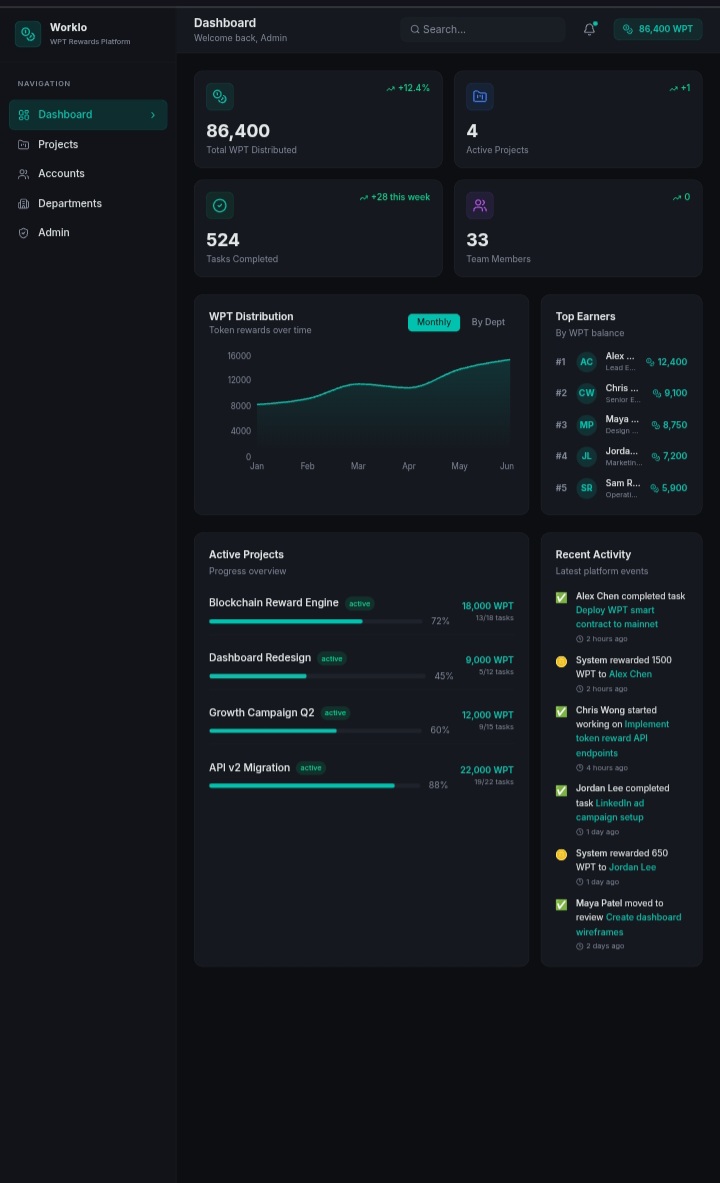Open LinkedIn ad campaign setup link
The width and height of the screenshot is (720, 1183).
(611, 810)
